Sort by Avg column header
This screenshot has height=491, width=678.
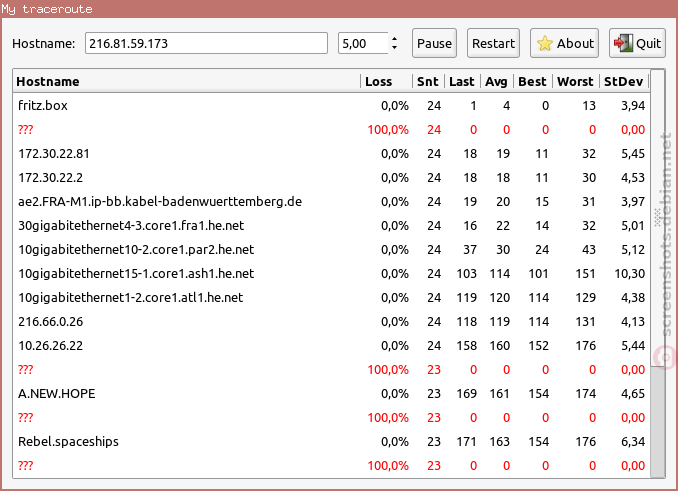[496, 81]
